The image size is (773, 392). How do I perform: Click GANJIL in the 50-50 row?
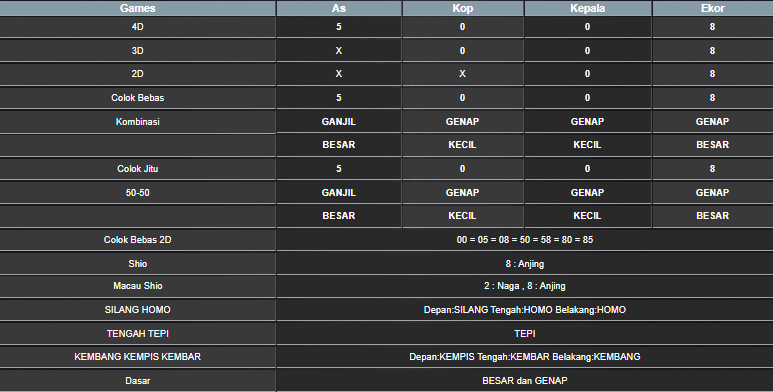click(x=339, y=193)
